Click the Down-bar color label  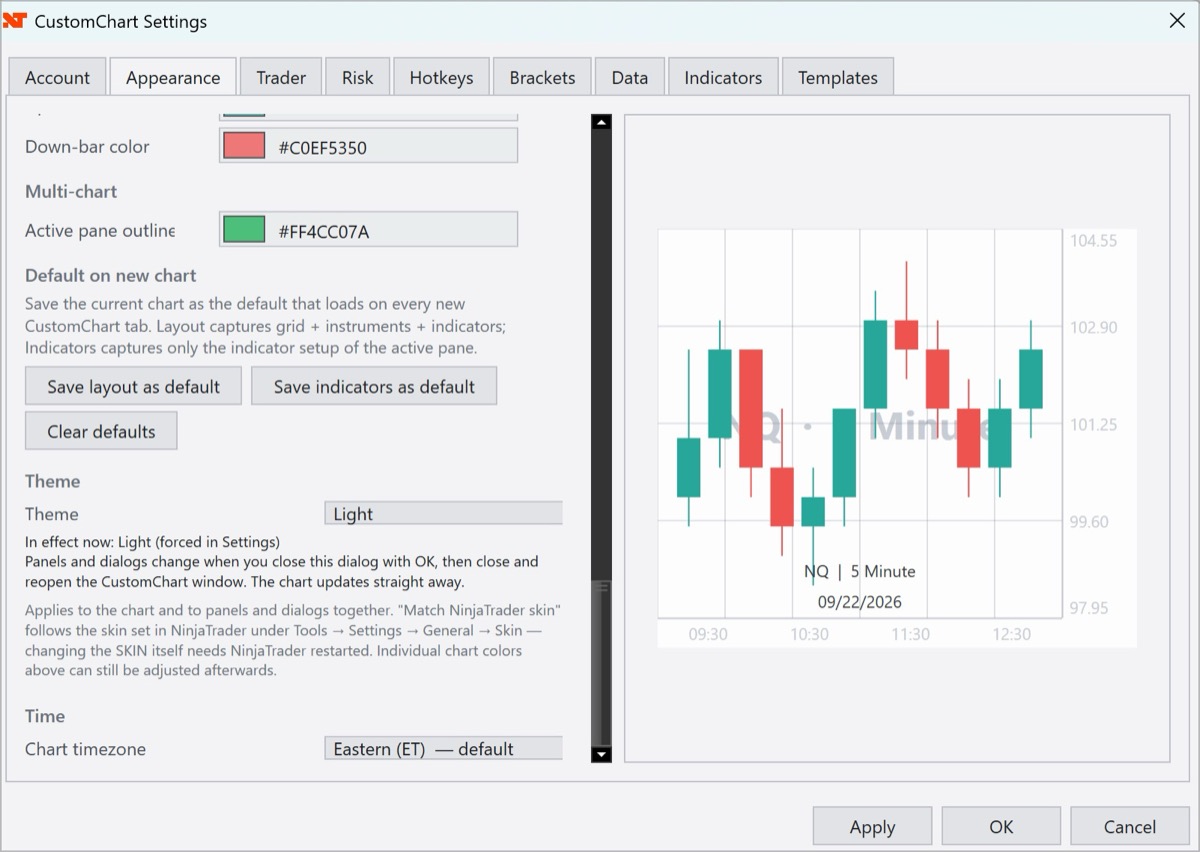pyautogui.click(x=87, y=146)
